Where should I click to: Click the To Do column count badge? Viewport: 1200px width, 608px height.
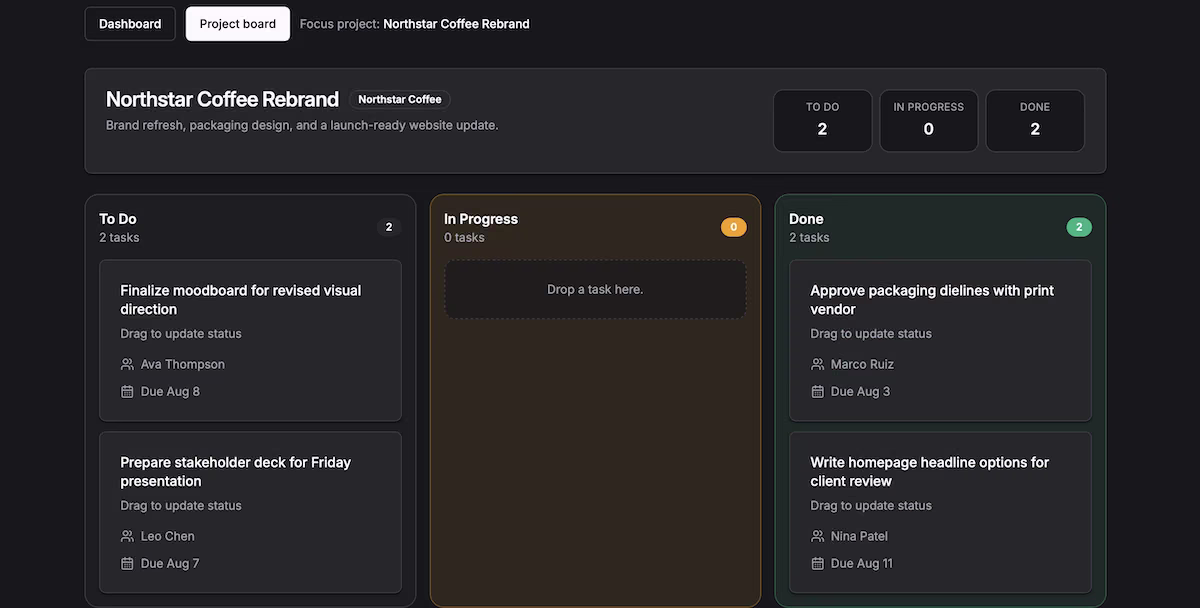click(x=389, y=227)
